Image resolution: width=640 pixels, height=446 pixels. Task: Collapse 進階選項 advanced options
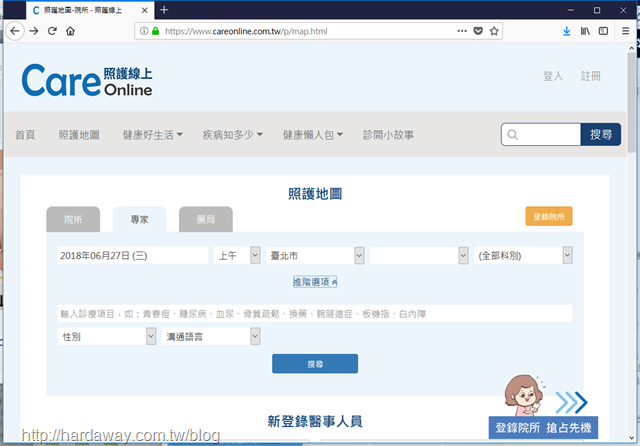click(x=315, y=282)
